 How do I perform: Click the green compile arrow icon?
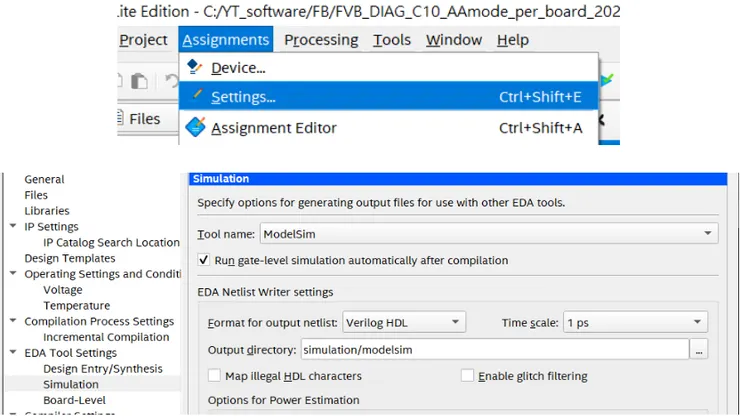(607, 80)
